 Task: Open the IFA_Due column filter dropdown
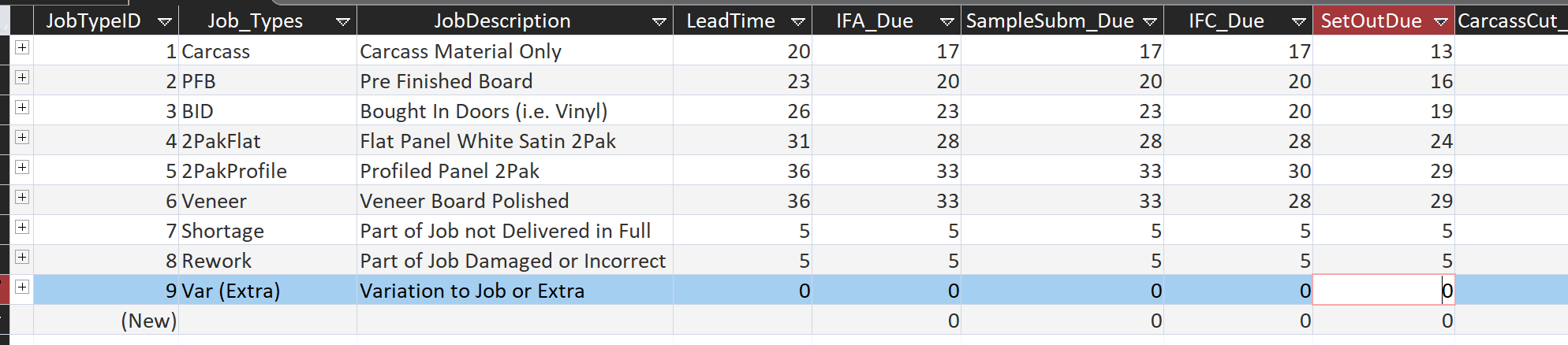(x=947, y=22)
